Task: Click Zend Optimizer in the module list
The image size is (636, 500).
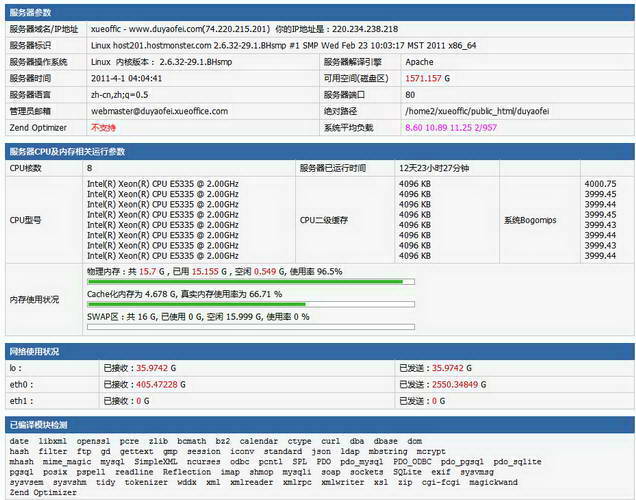Action: (x=43, y=493)
